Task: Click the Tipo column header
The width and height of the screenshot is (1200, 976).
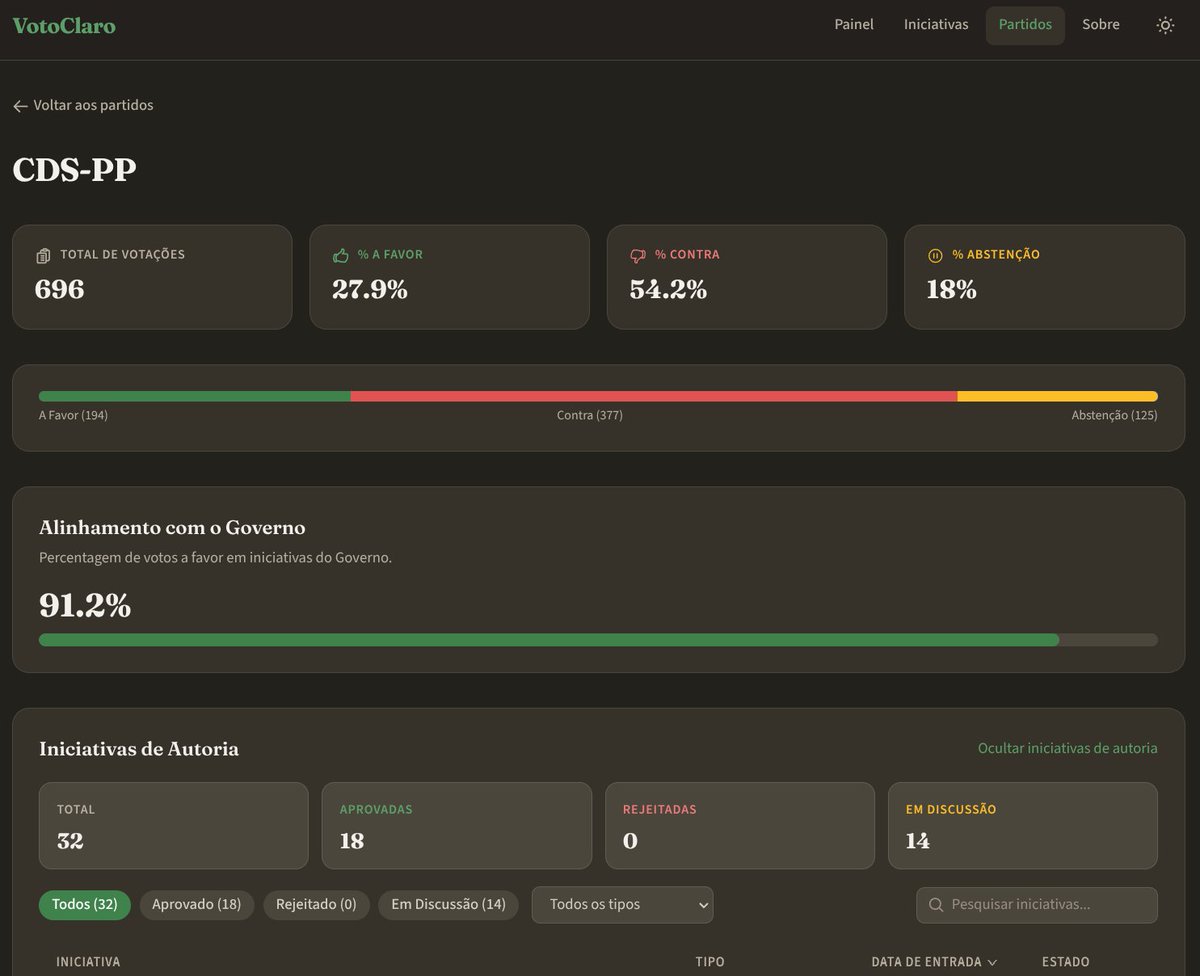Action: tap(710, 962)
